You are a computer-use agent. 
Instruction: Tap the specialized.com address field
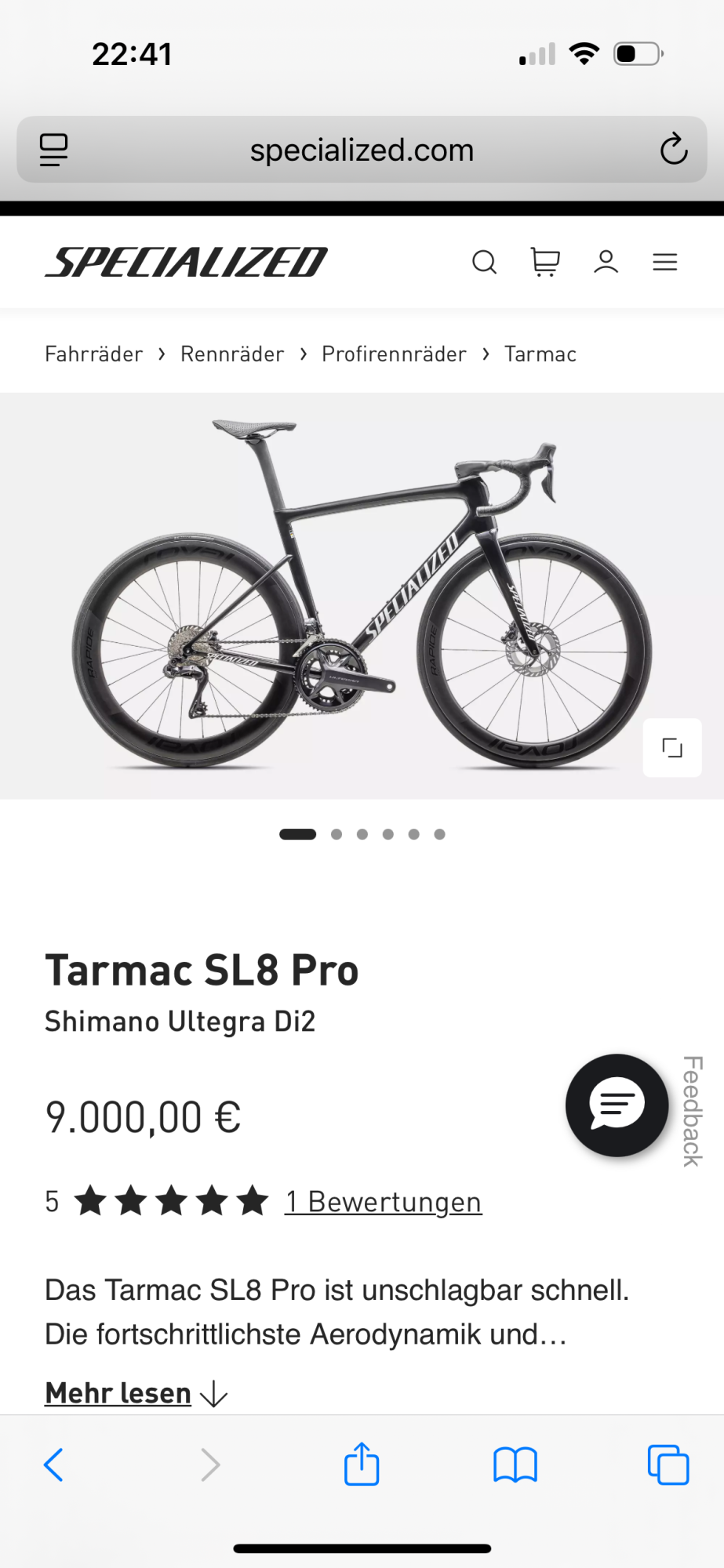(362, 150)
